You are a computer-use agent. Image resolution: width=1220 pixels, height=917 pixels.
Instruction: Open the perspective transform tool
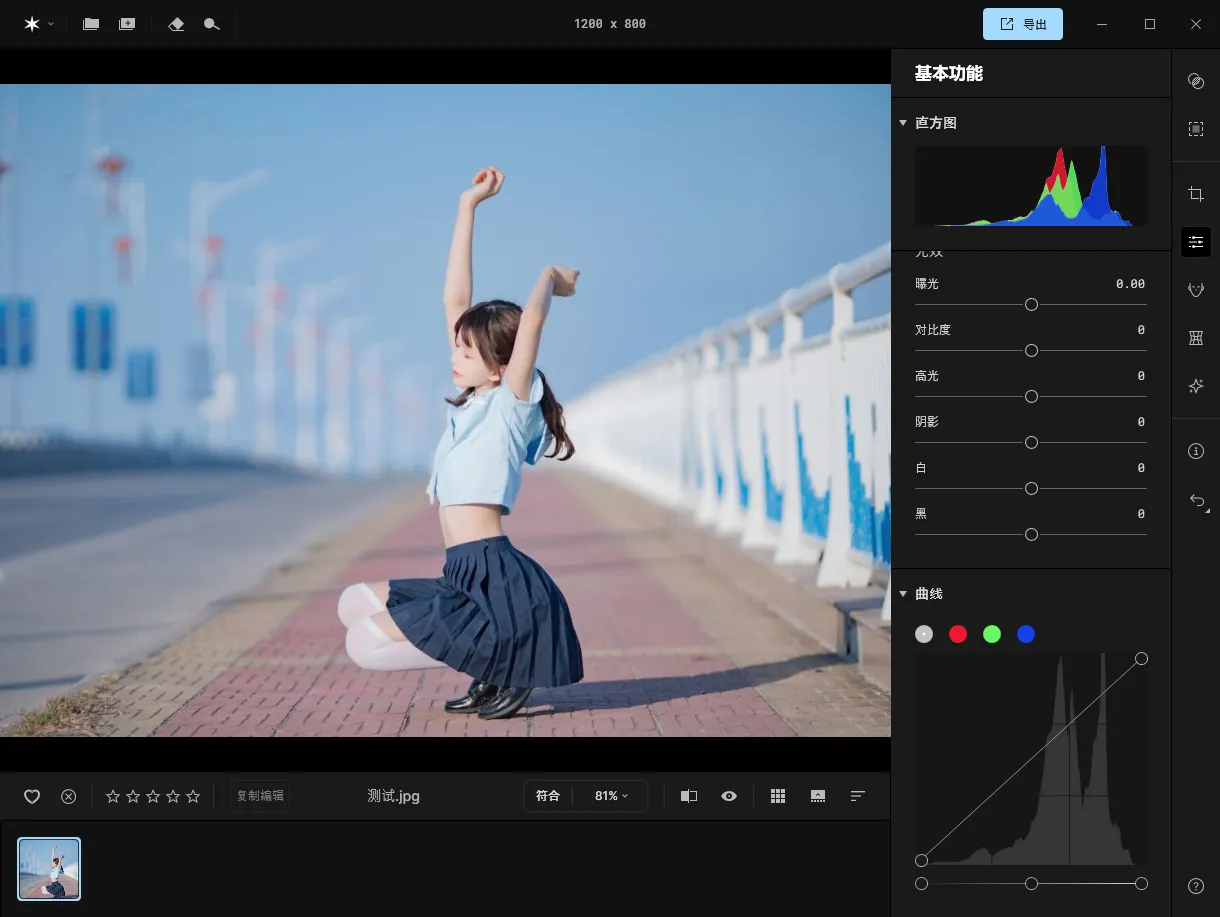point(1195,338)
